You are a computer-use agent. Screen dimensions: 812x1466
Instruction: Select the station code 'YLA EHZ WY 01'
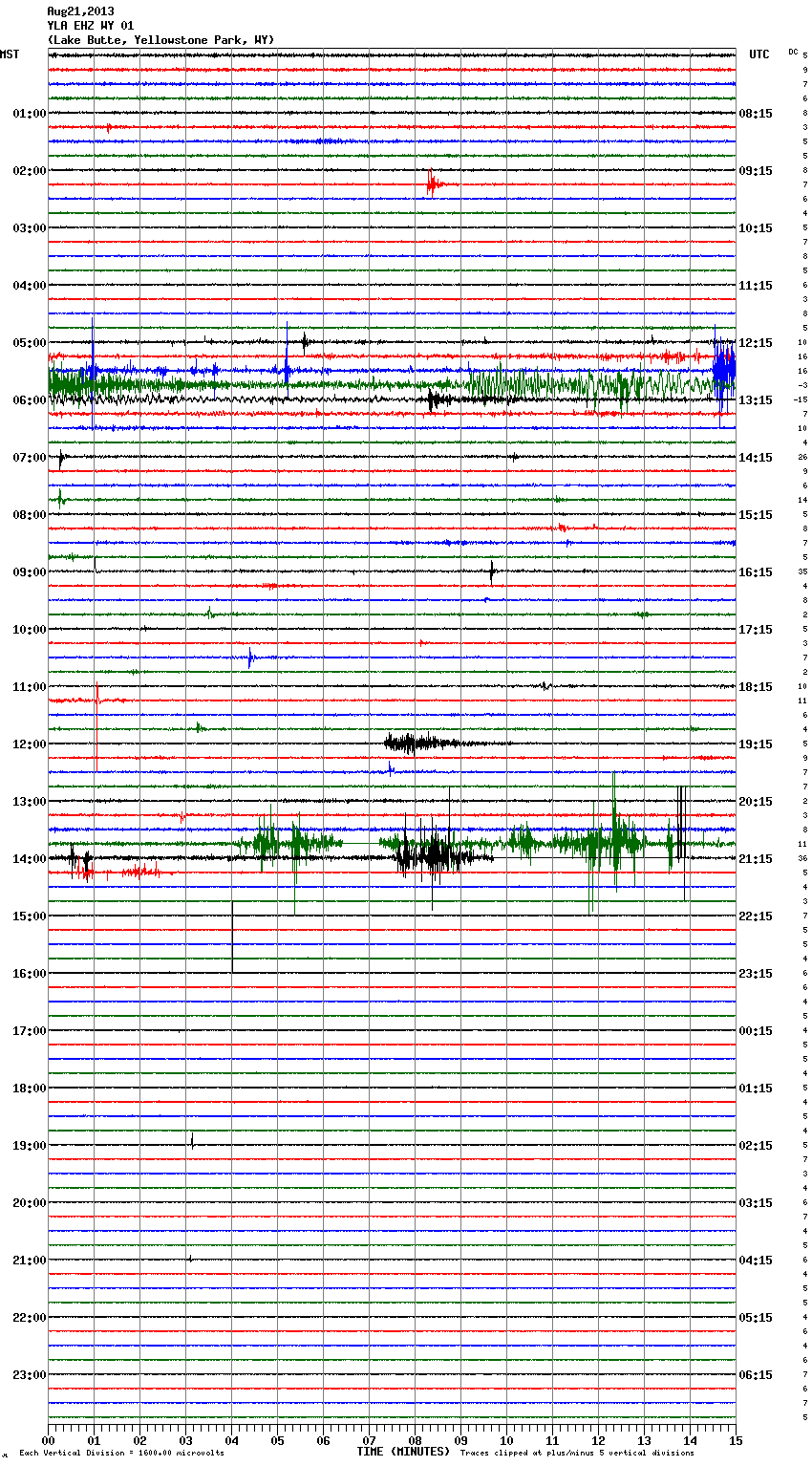pyautogui.click(x=91, y=26)
